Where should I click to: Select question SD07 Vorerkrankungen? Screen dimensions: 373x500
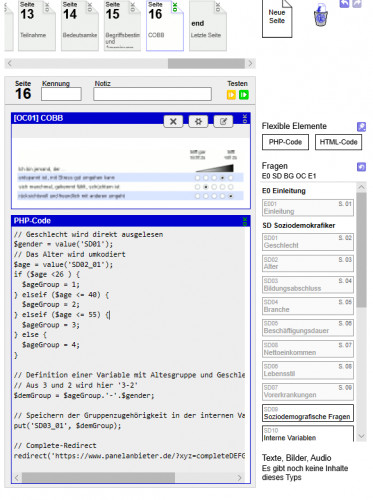coord(308,392)
